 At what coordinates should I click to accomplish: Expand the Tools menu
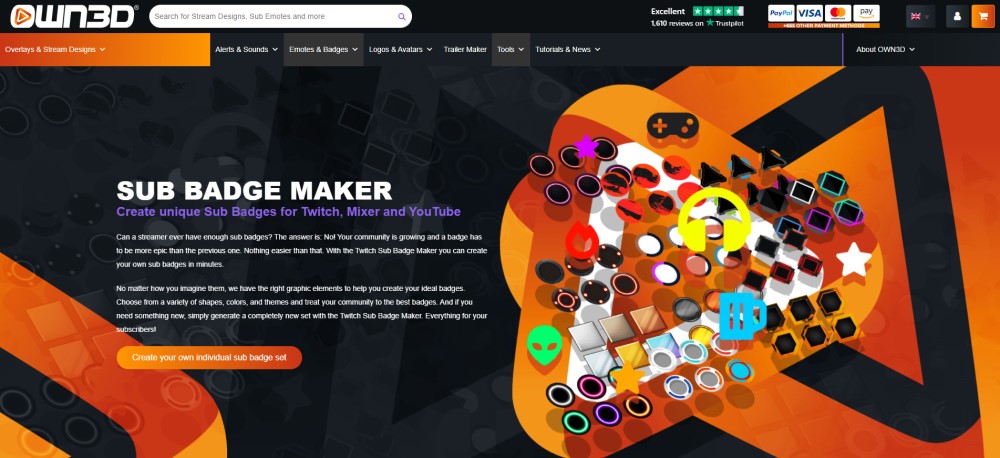pos(510,49)
